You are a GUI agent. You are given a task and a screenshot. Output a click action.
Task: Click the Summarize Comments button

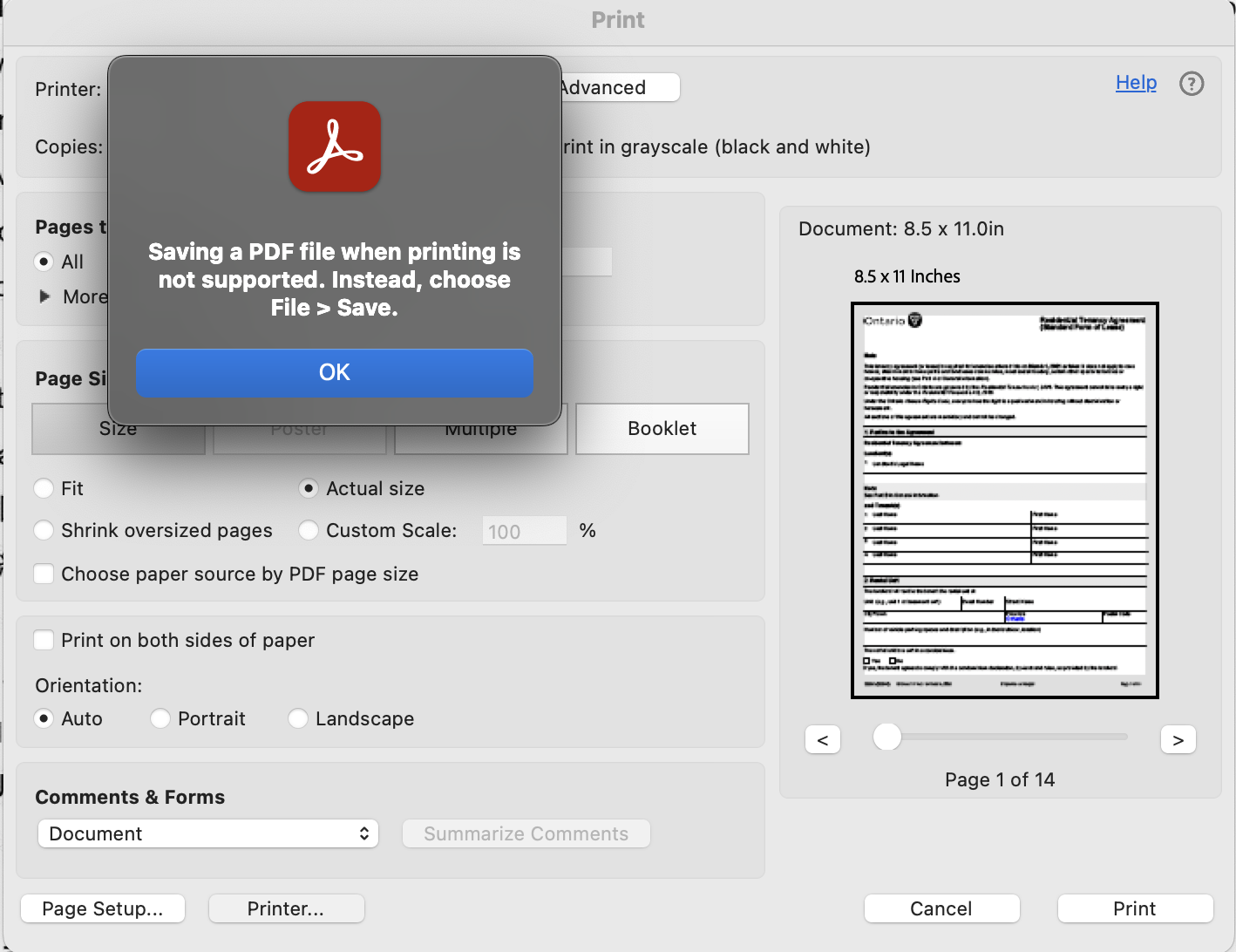tap(526, 833)
